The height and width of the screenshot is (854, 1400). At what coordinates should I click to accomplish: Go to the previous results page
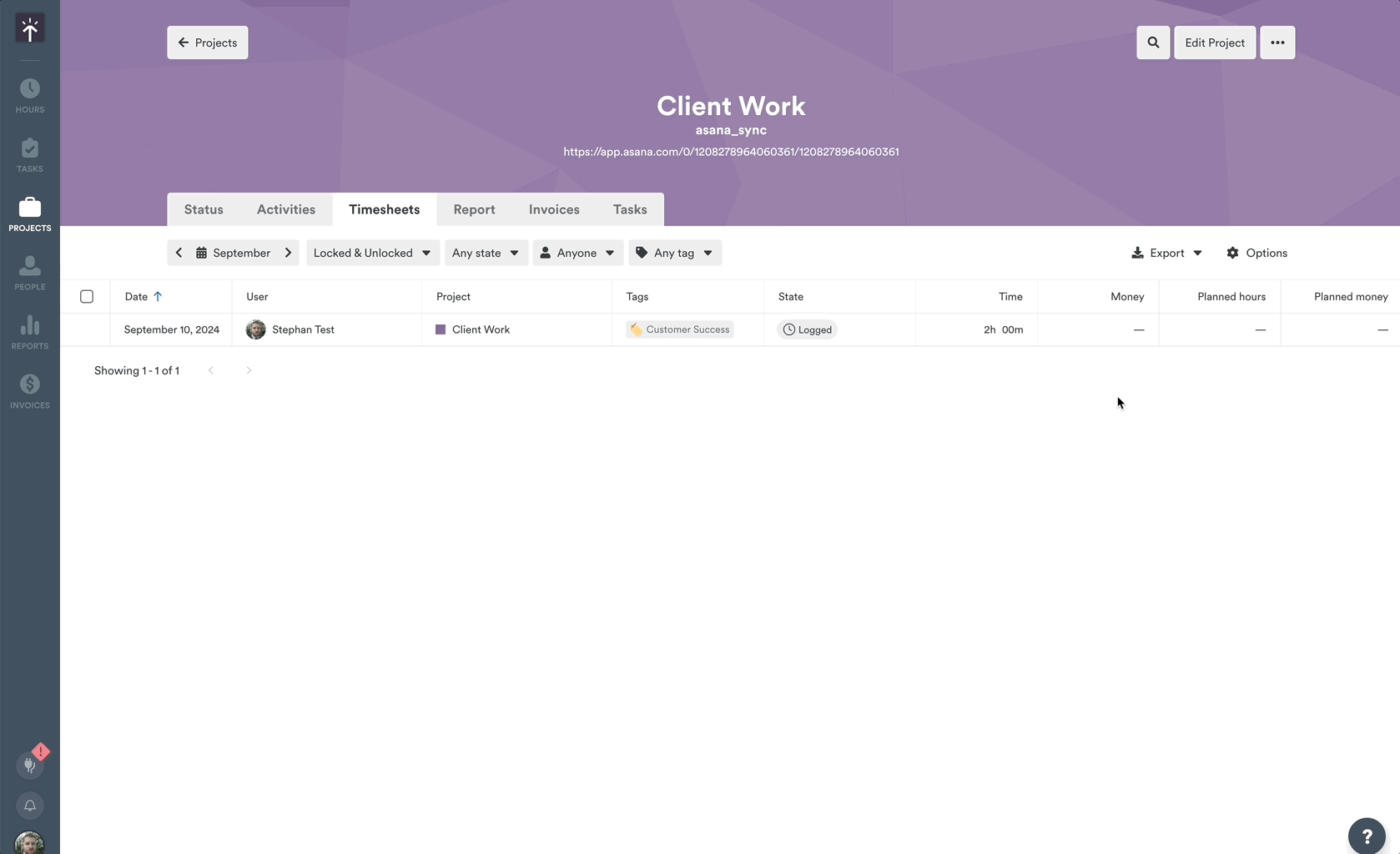[211, 370]
